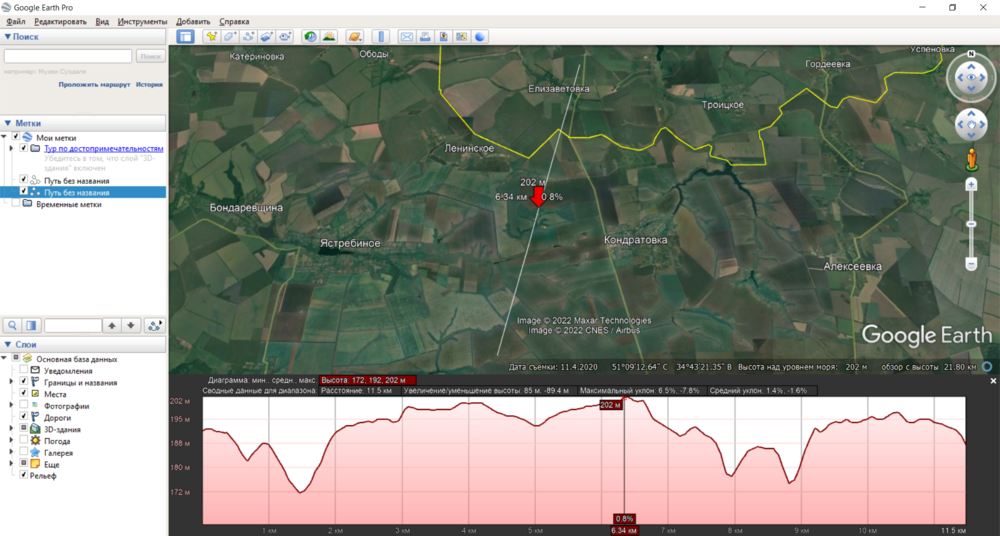Select the Add Polygon tool

coord(230,37)
